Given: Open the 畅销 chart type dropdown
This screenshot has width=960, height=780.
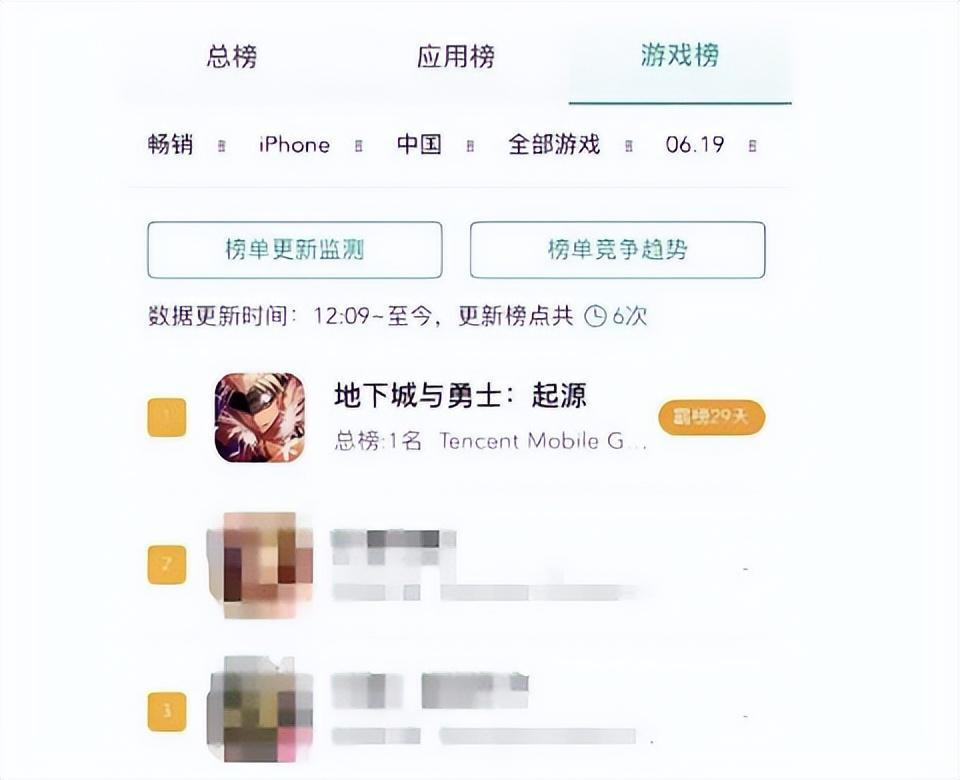Looking at the screenshot, I should (x=186, y=144).
